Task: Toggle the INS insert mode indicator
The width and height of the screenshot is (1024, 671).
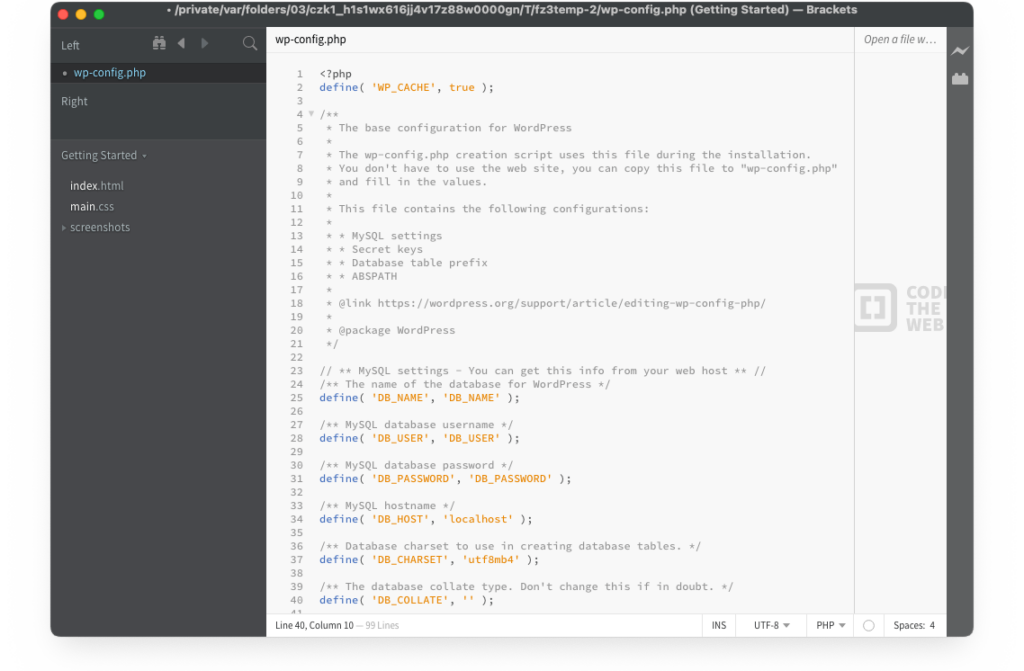Action: click(x=718, y=625)
